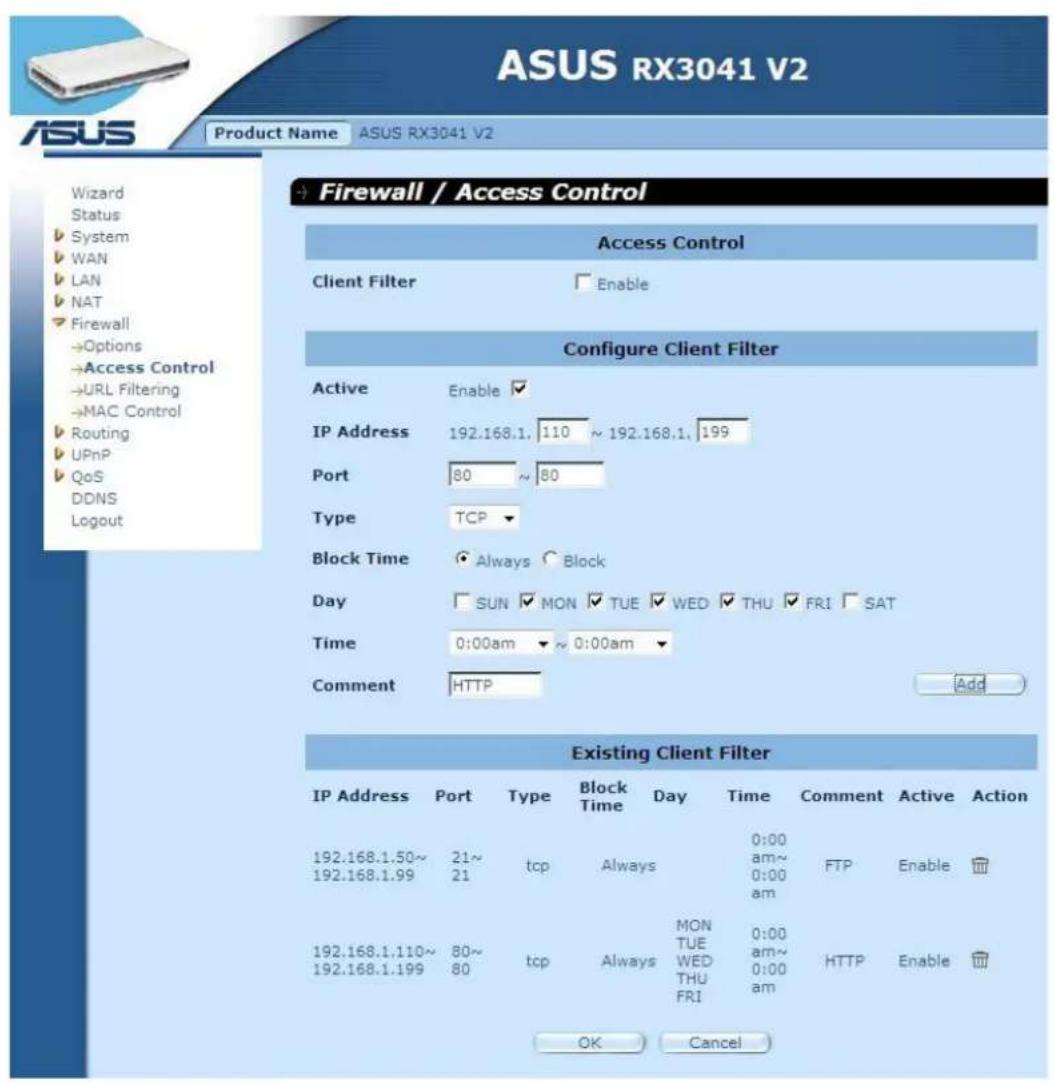This screenshot has width=1054, height=1084.
Task: Click the starting IP address field
Action: pos(563,432)
